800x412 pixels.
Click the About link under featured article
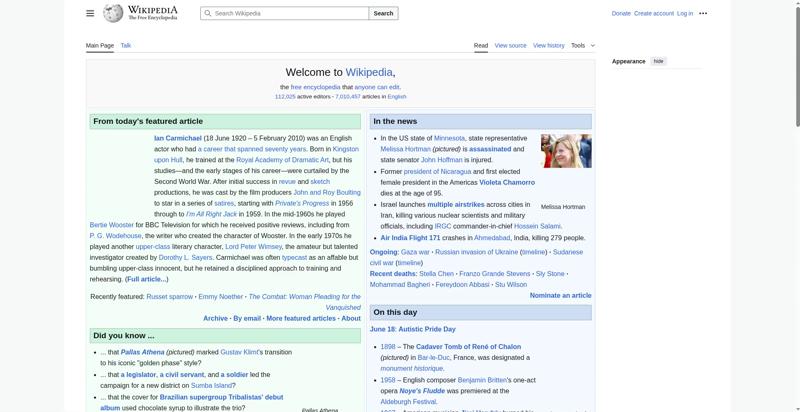click(x=351, y=318)
